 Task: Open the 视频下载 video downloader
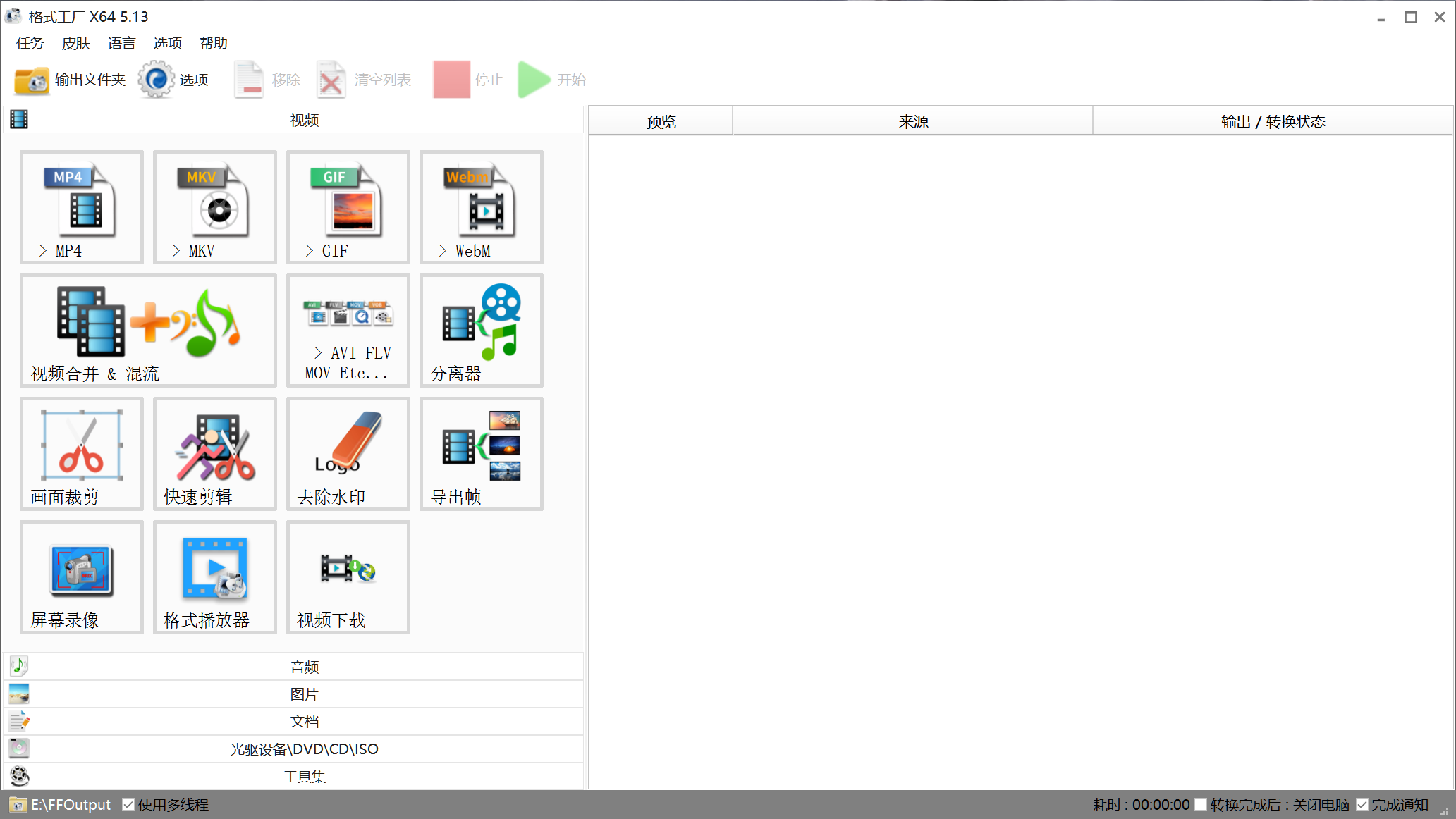pos(348,577)
